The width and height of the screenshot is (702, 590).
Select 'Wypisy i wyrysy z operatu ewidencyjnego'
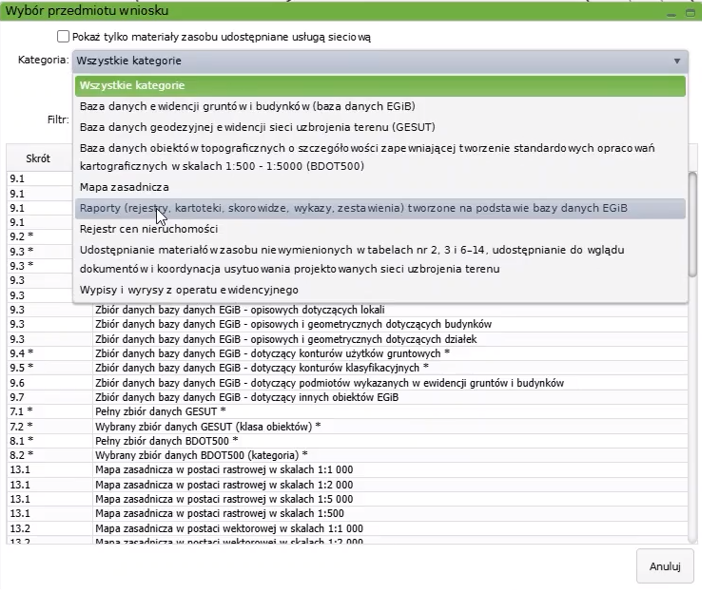(189, 290)
